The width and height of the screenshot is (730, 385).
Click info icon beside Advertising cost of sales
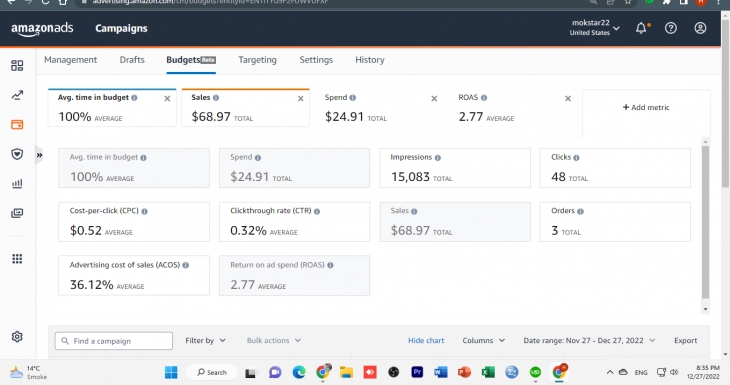coord(186,265)
